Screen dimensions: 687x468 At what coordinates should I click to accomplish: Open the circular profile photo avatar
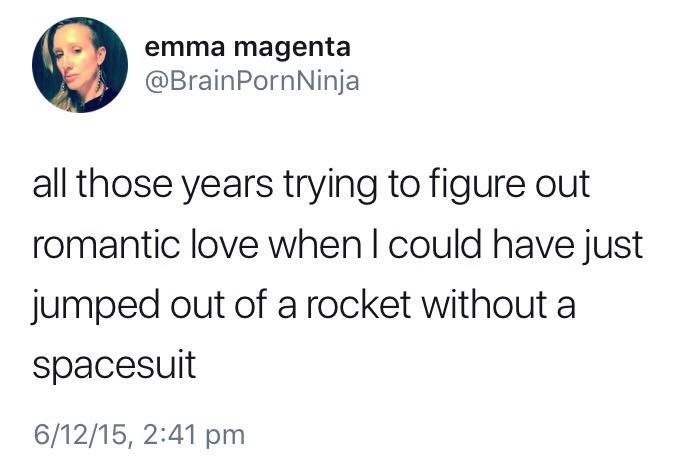tap(80, 65)
